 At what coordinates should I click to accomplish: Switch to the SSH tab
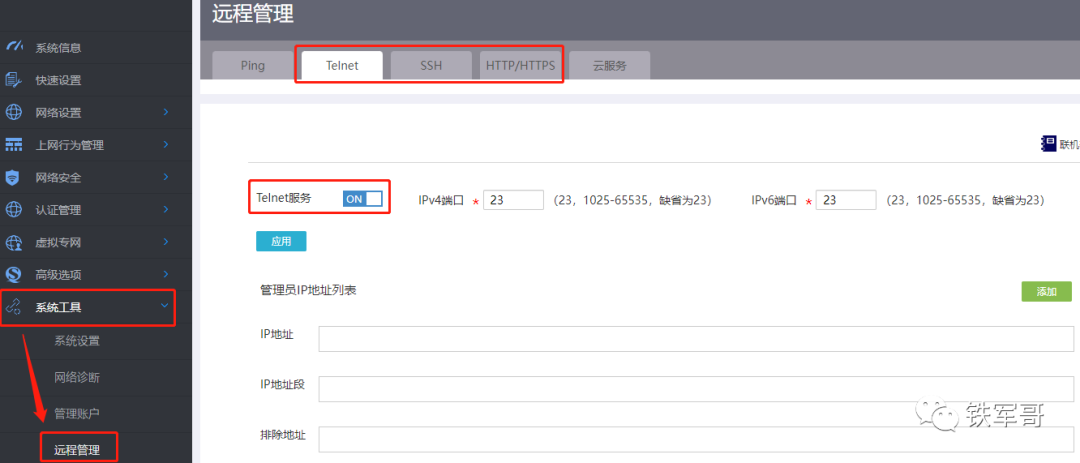coord(430,65)
